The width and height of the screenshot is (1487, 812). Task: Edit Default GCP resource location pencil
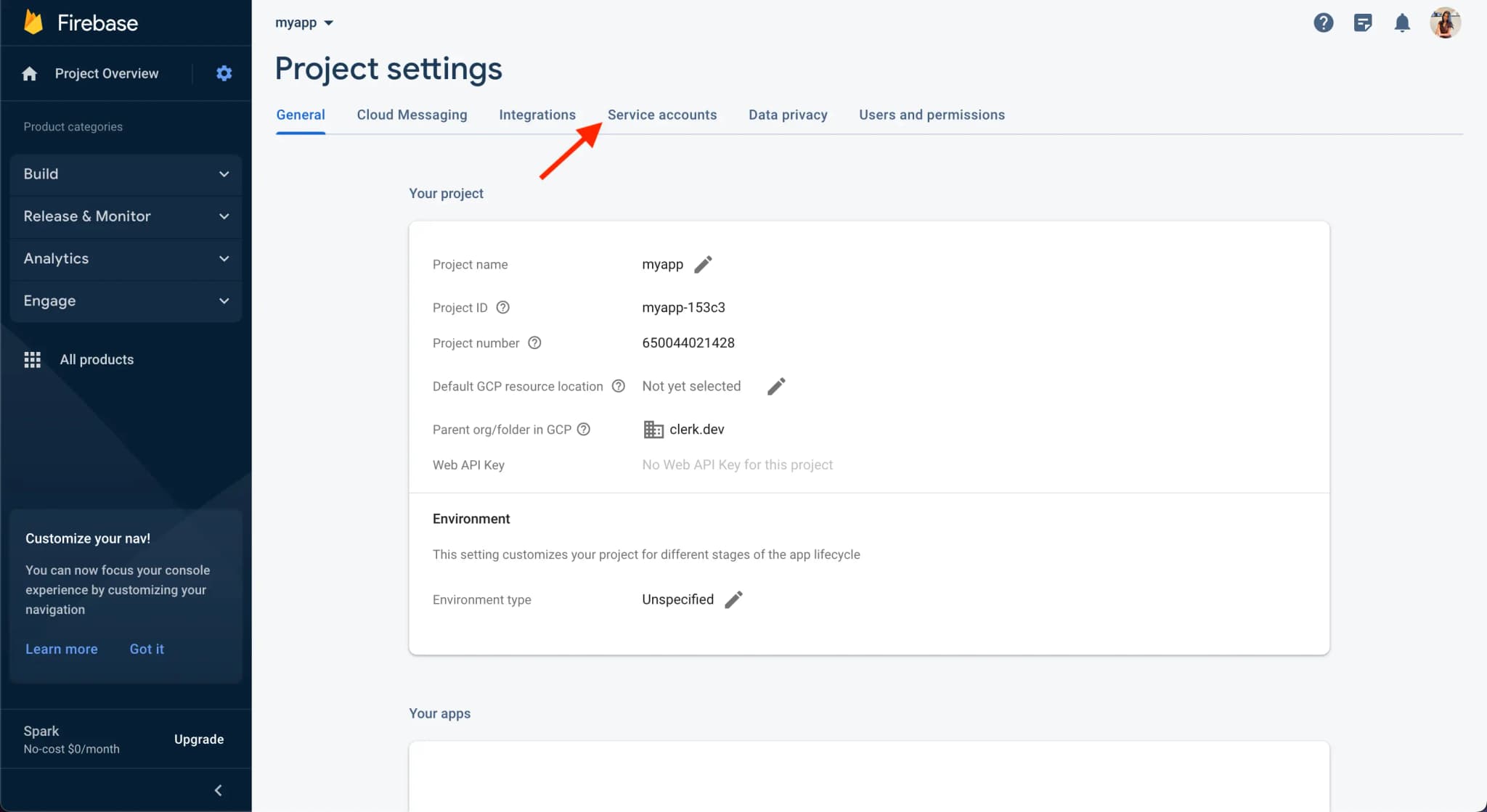776,386
